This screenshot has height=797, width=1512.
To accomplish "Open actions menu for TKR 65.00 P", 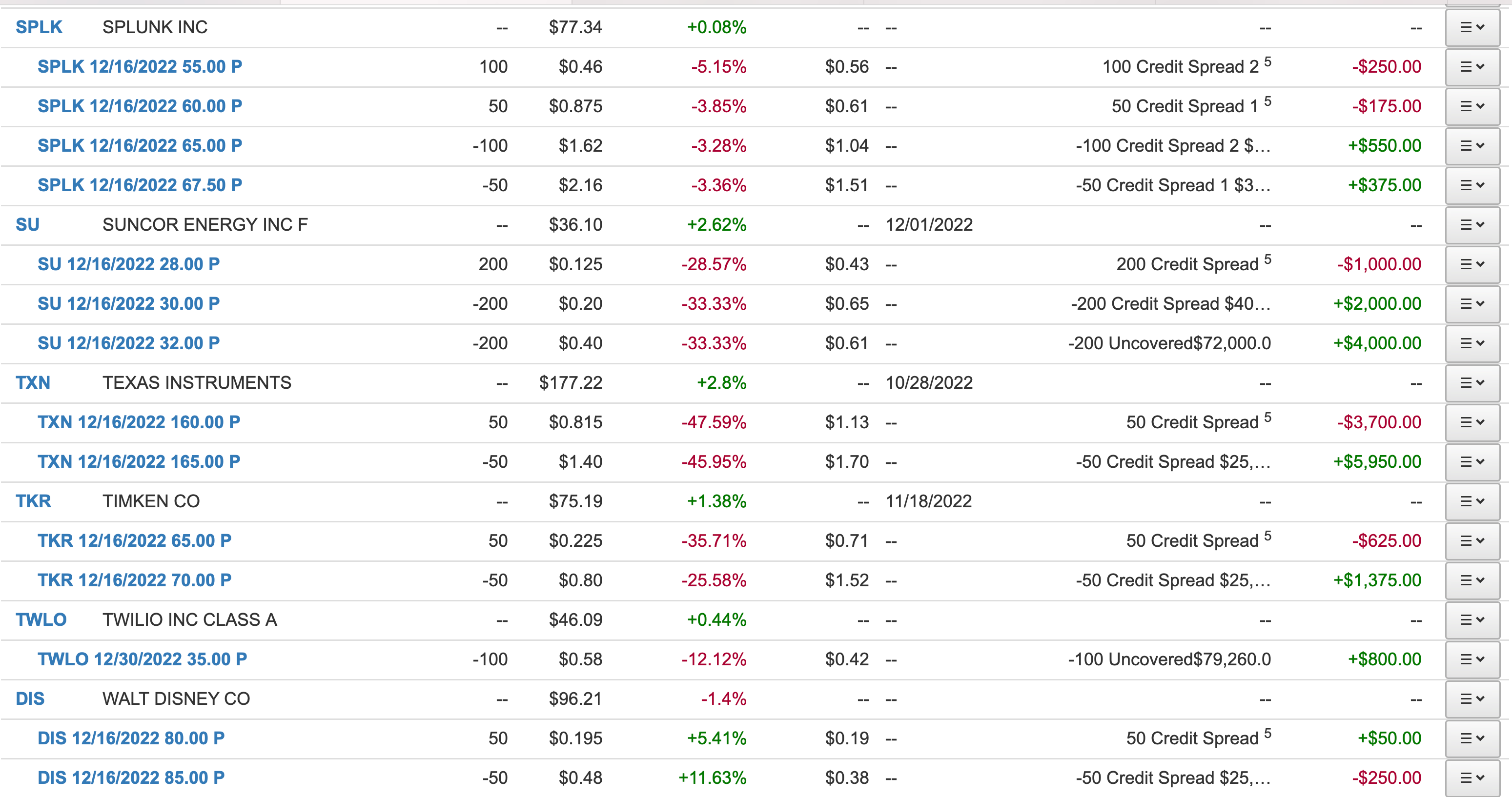I will pyautogui.click(x=1472, y=541).
